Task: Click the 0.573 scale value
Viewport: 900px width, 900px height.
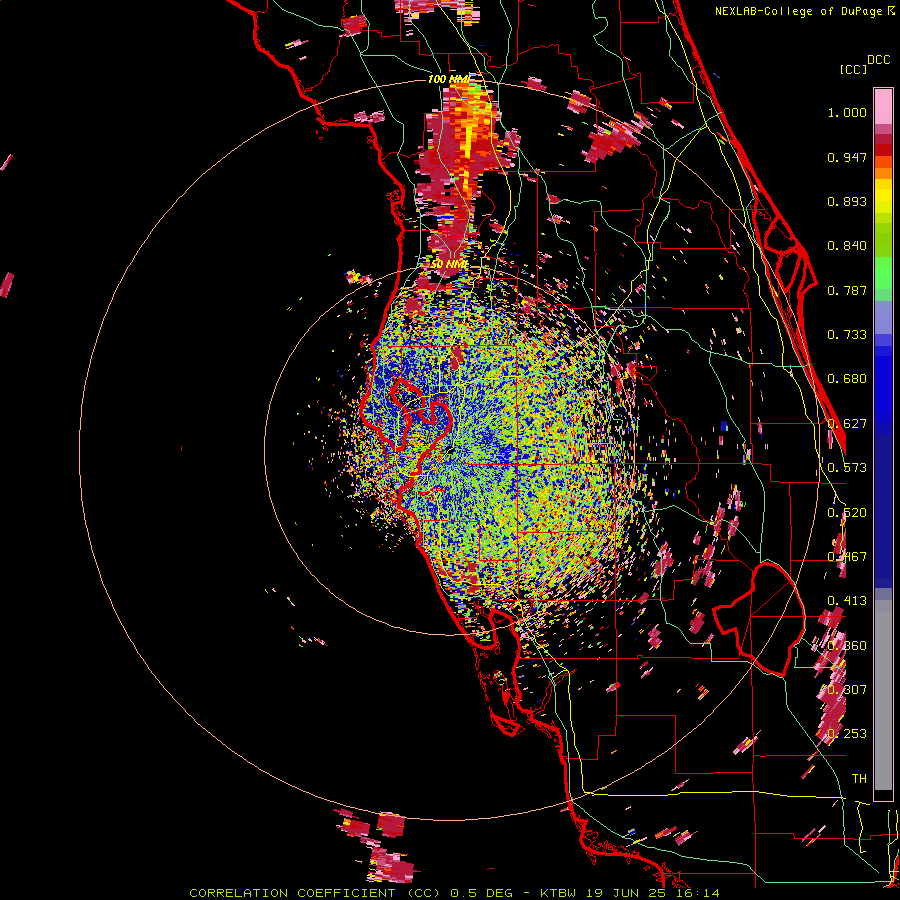Action: pyautogui.click(x=847, y=468)
